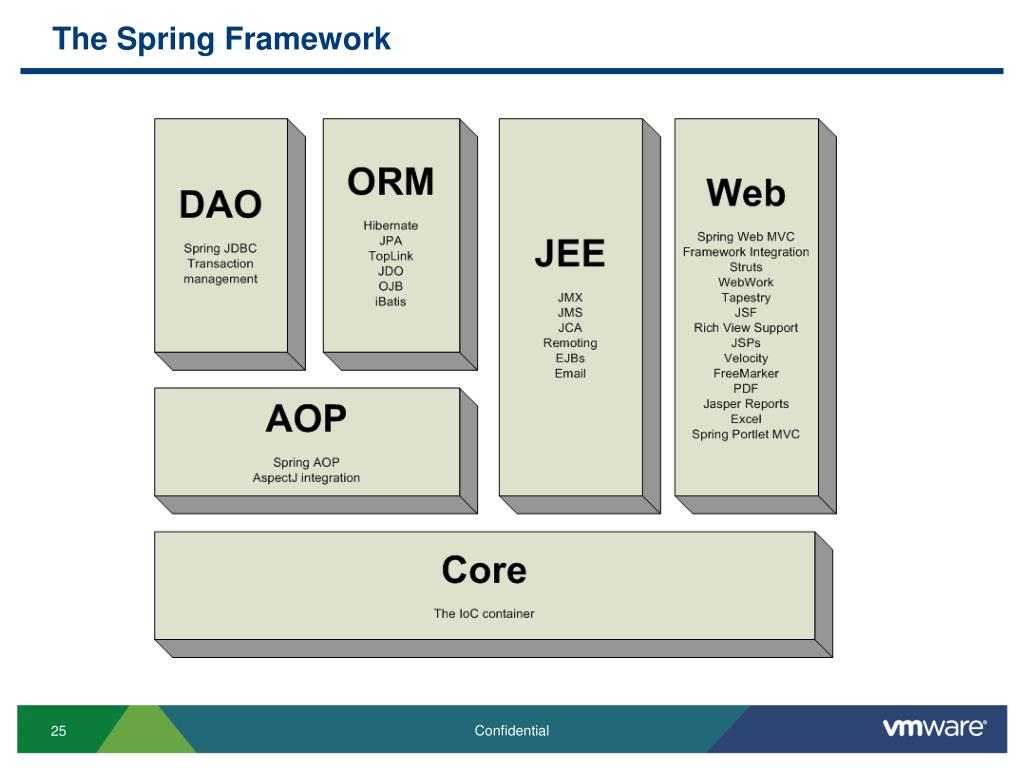The width and height of the screenshot is (1024, 768).
Task: Select "Spring Web MVC" text
Action: pyautogui.click(x=746, y=236)
